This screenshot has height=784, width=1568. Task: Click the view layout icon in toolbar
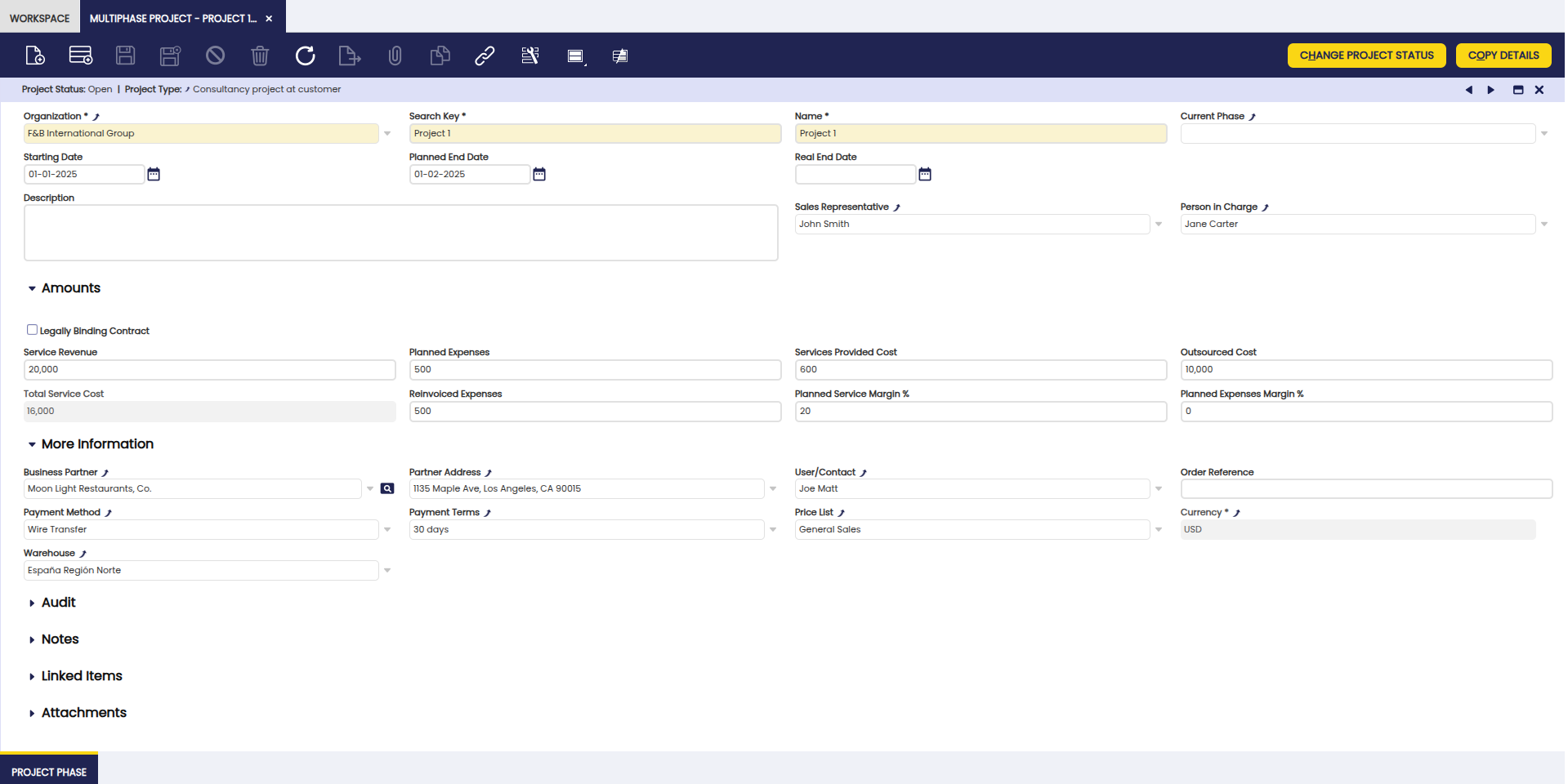[x=576, y=56]
